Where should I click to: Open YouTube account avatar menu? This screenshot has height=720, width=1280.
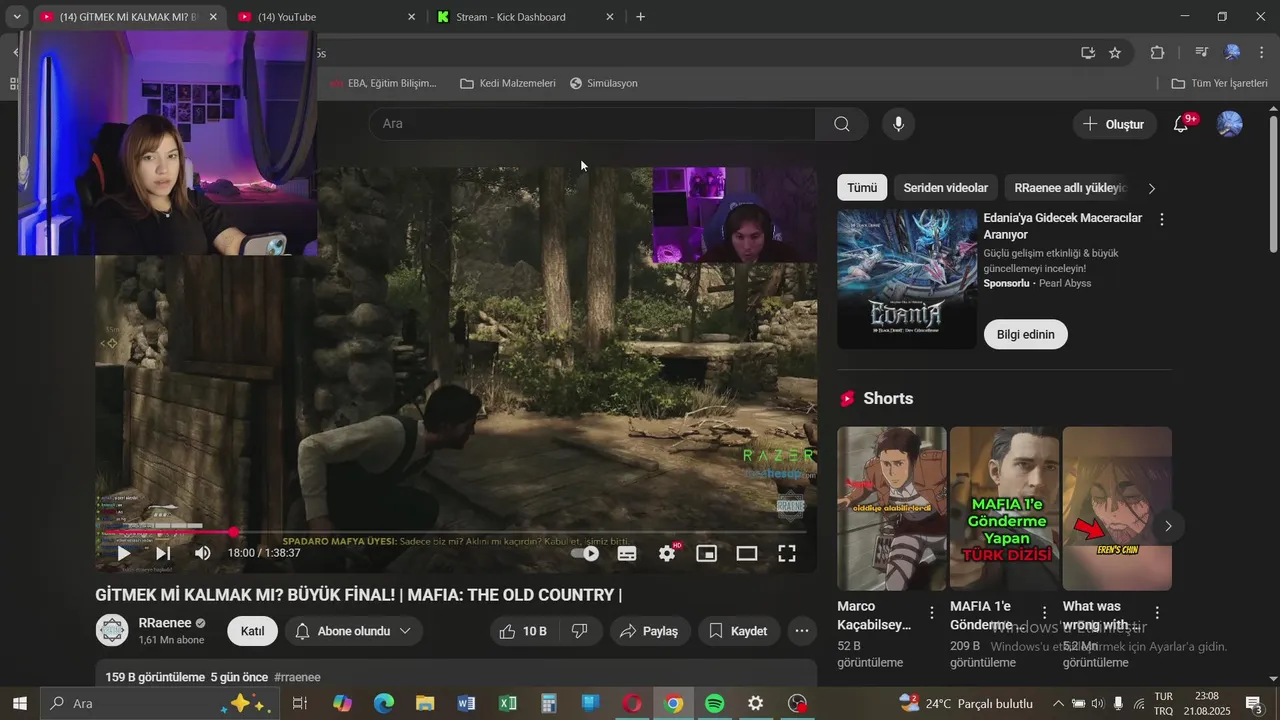click(1230, 124)
